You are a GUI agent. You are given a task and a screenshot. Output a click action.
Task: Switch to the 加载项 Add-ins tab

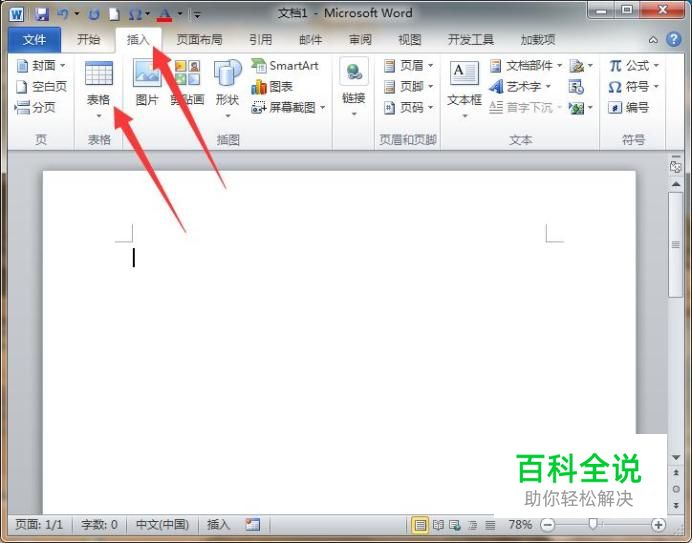tap(538, 40)
